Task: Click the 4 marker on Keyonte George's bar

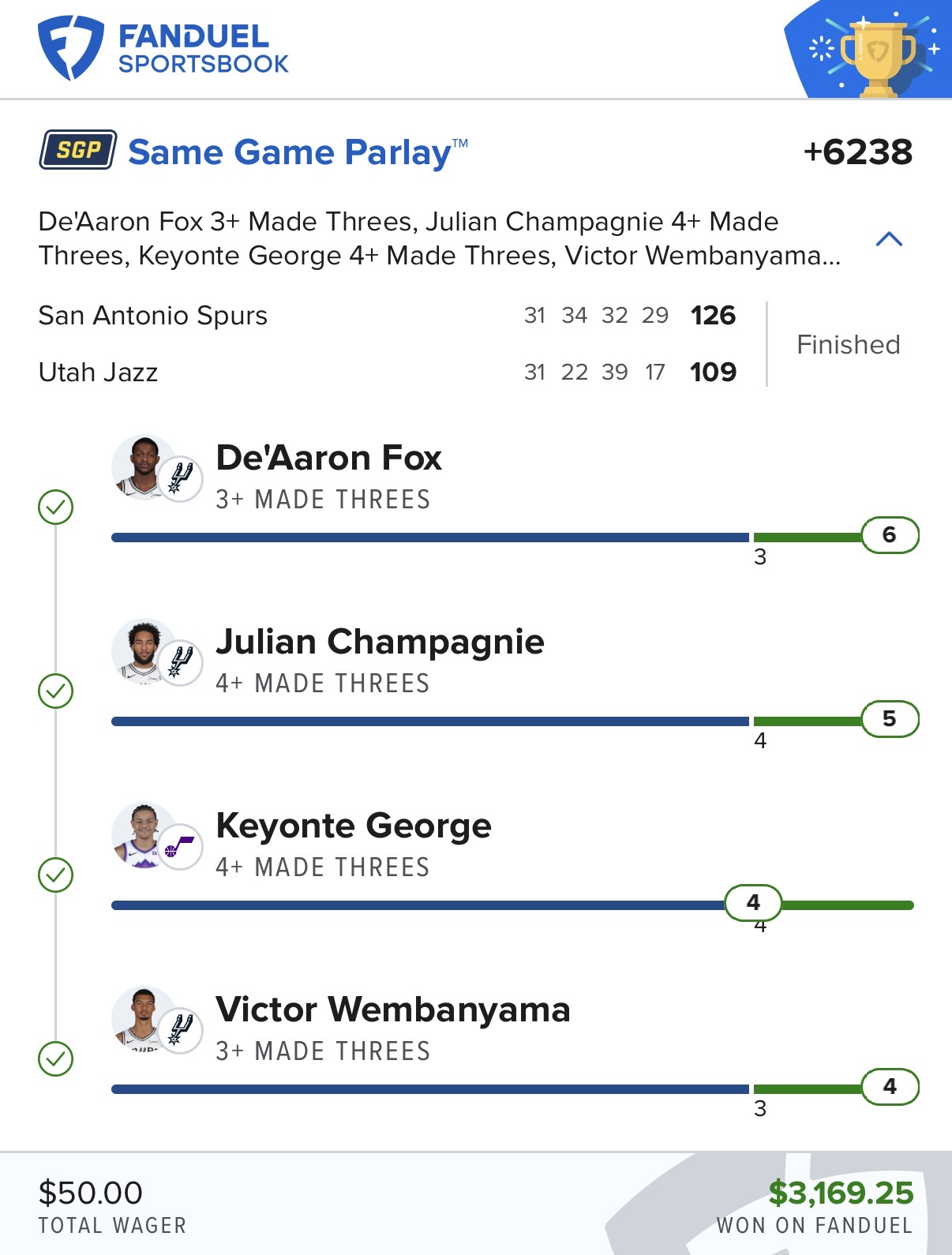Action: 753,903
